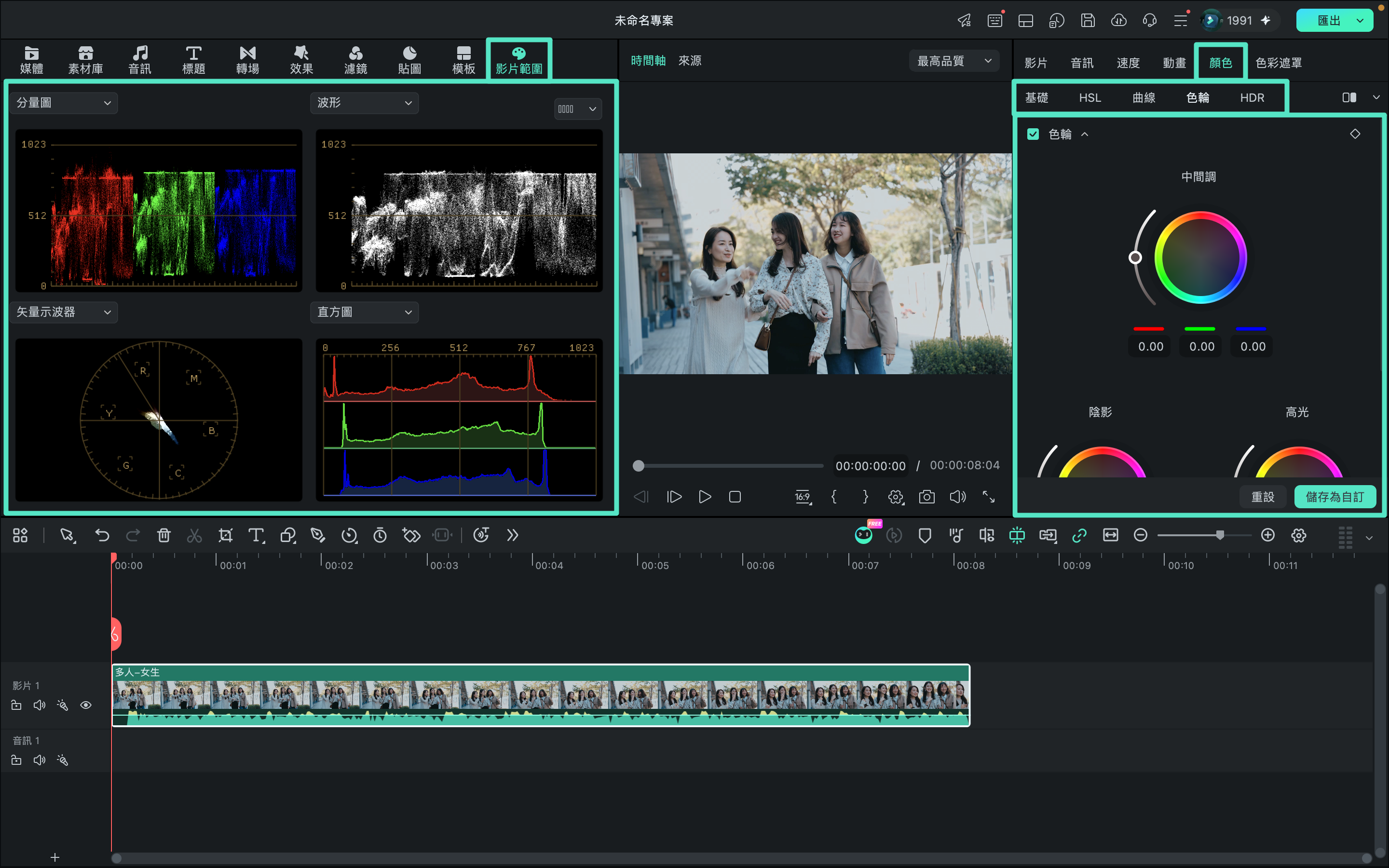Open the 最高品質 quality dropdown
This screenshot has height=868, width=1389.
954,61
